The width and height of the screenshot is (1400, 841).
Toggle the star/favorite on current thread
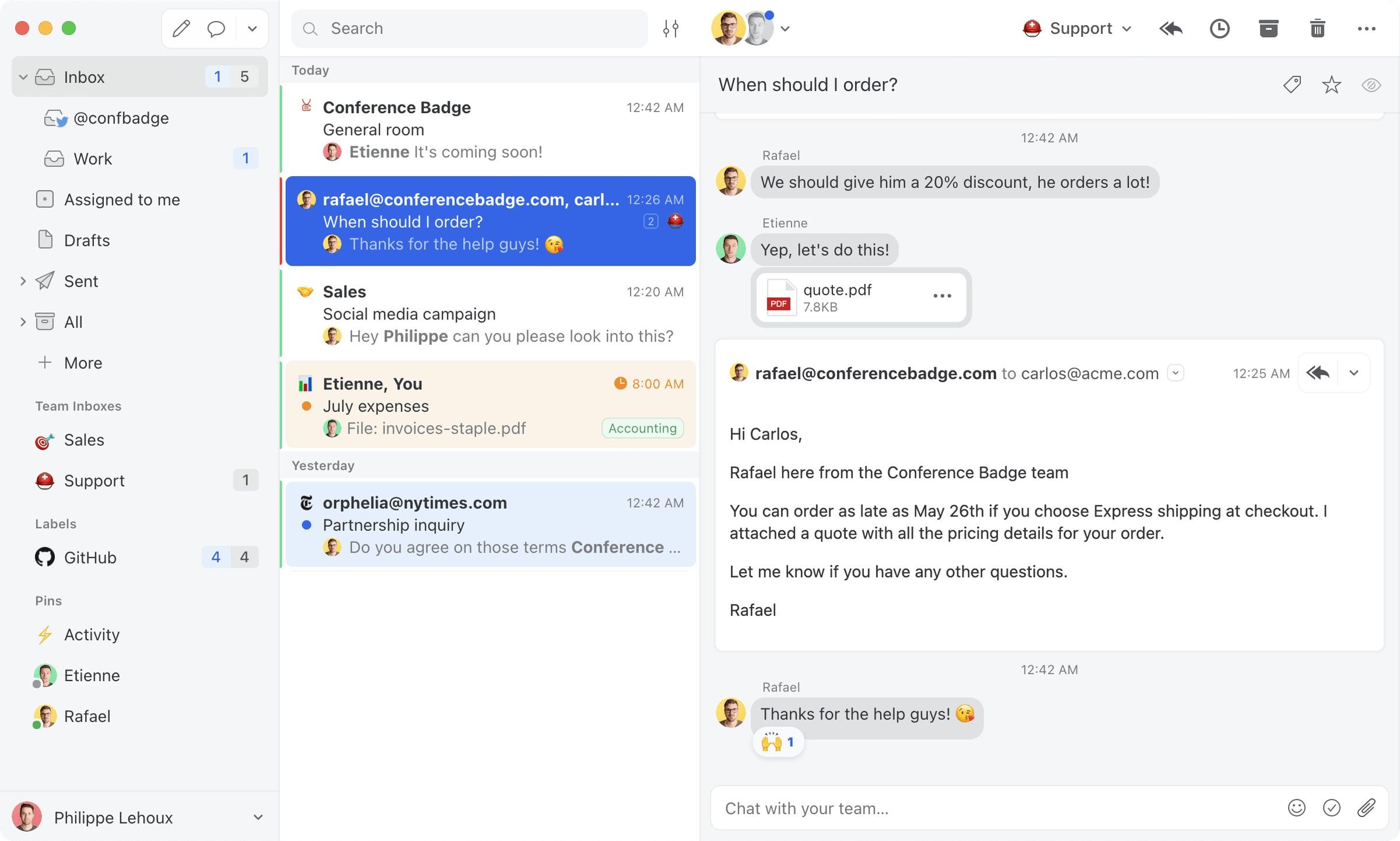[1331, 84]
